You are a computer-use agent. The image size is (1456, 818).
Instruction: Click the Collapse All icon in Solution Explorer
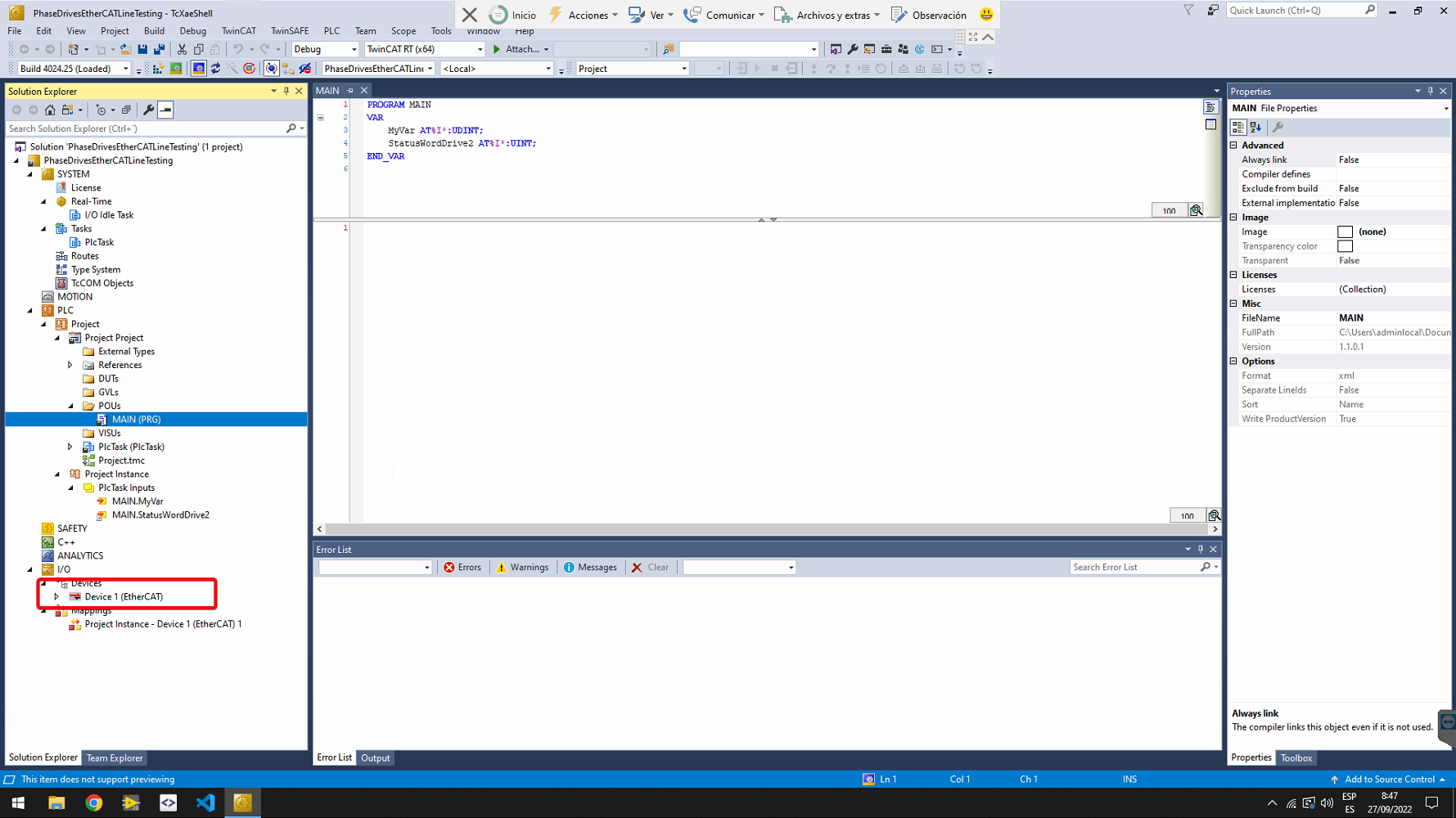pos(126,110)
